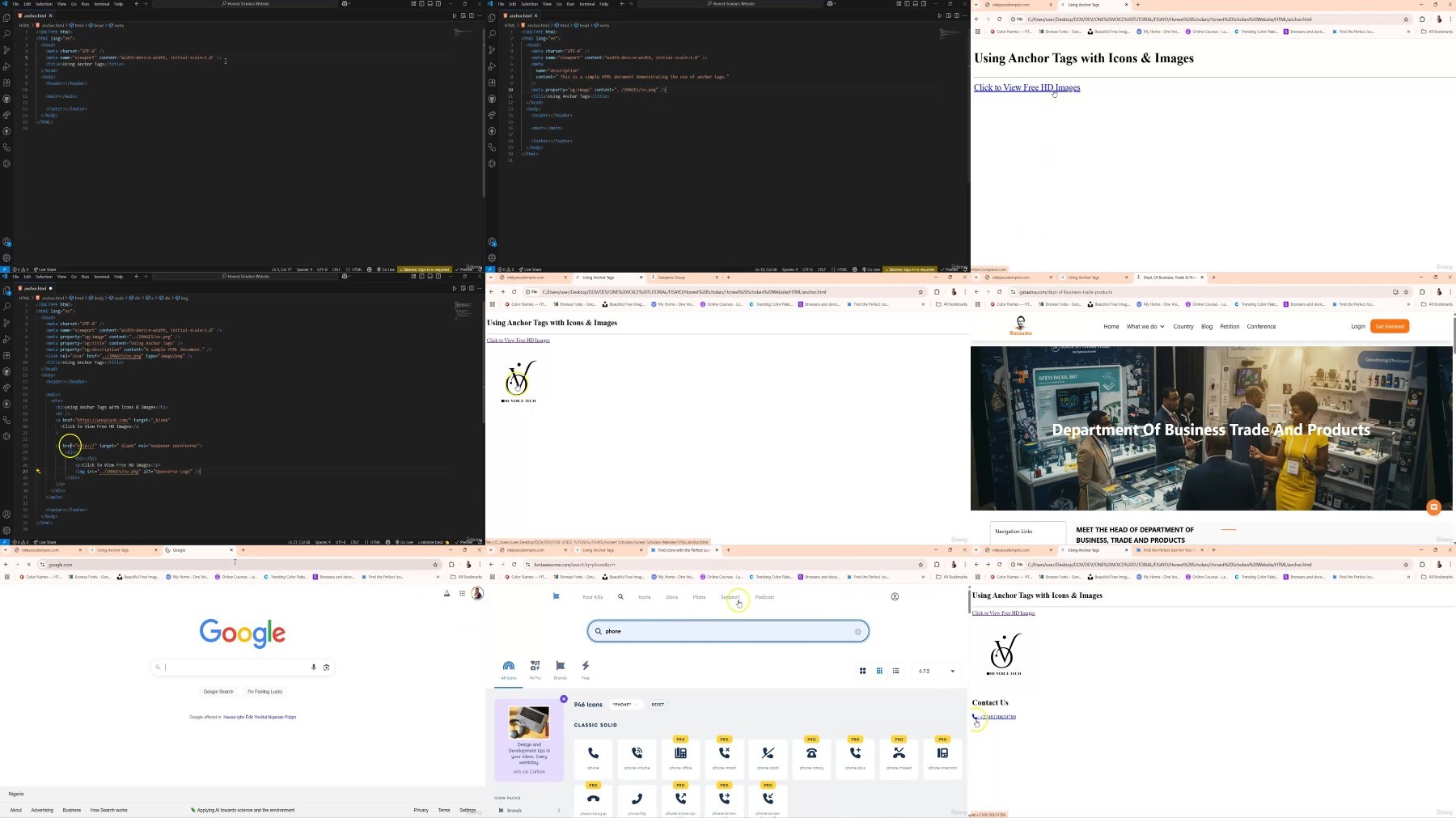Click the 'img' breadcrumb in VS Code
The height and width of the screenshot is (818, 1456).
coord(184,298)
